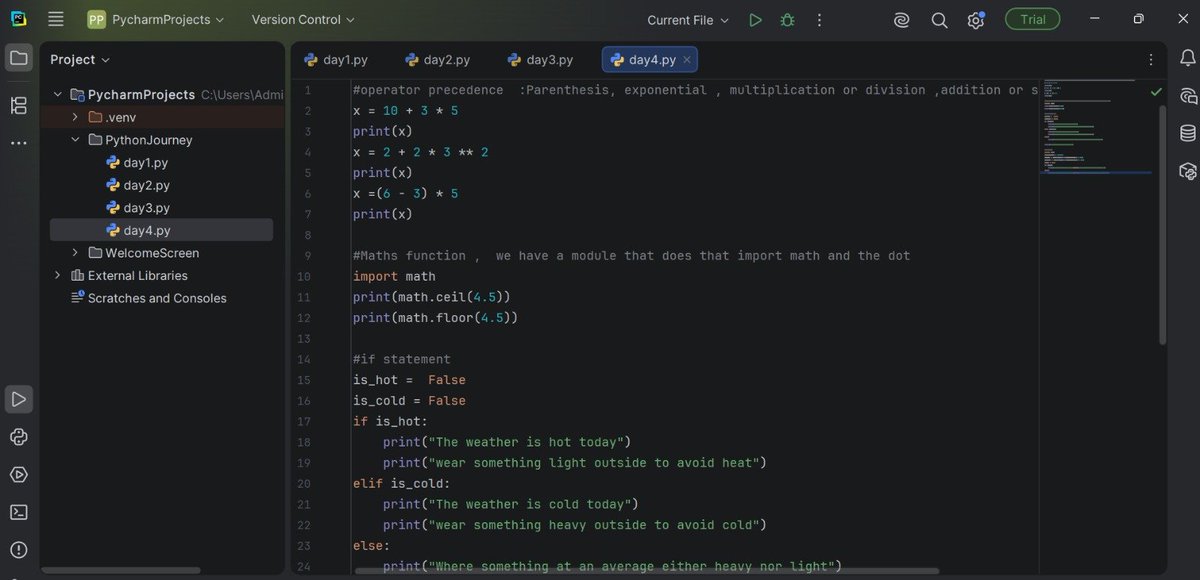
Task: Click the 'is_cold = False' line
Action: 409,400
